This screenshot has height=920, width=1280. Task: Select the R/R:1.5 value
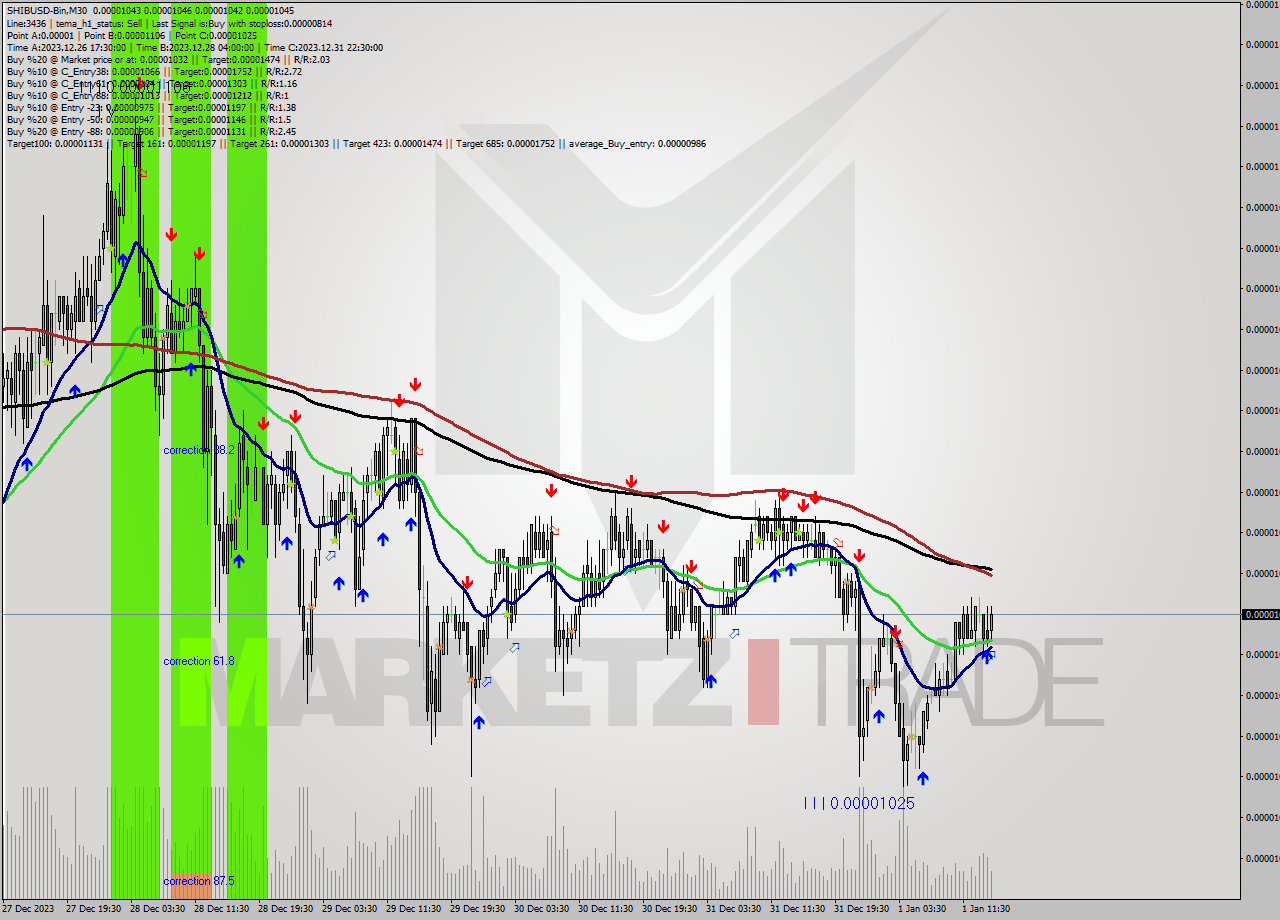click(275, 119)
